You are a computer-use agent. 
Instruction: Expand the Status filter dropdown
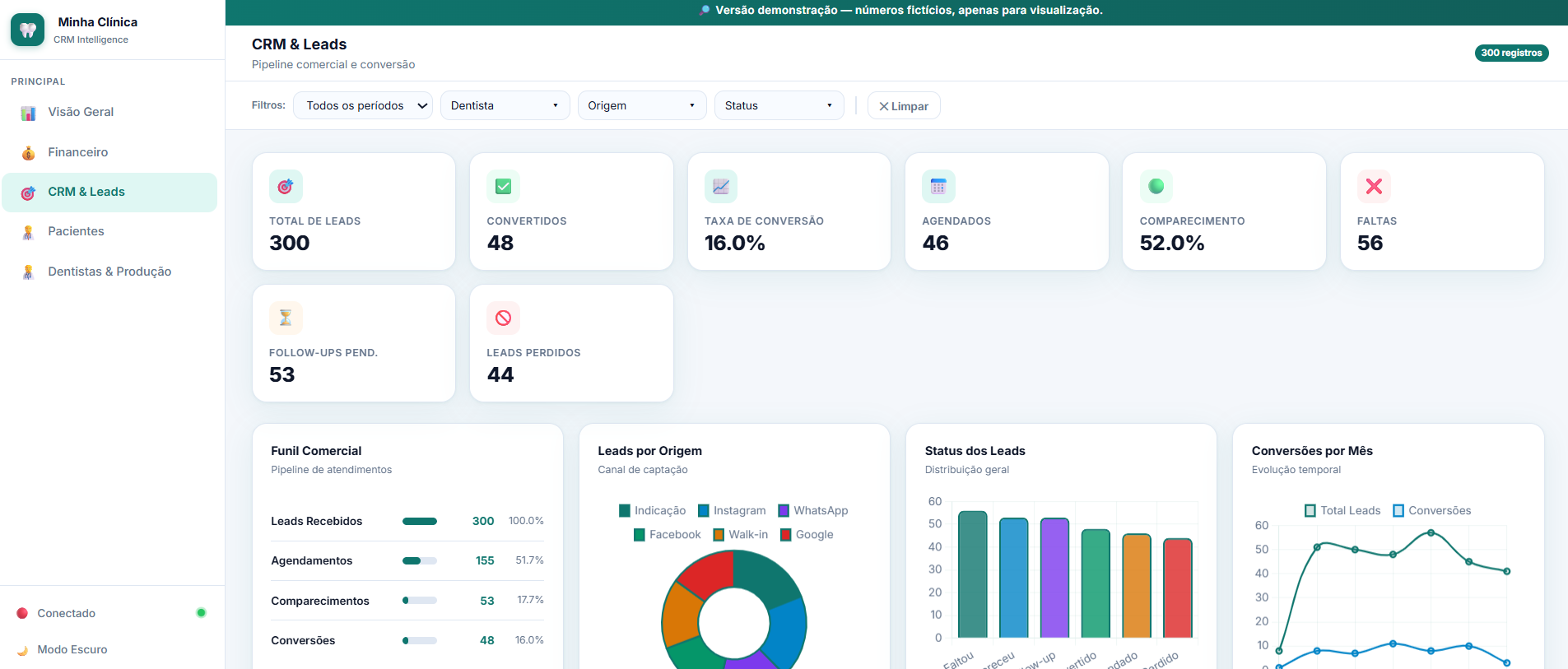click(779, 105)
